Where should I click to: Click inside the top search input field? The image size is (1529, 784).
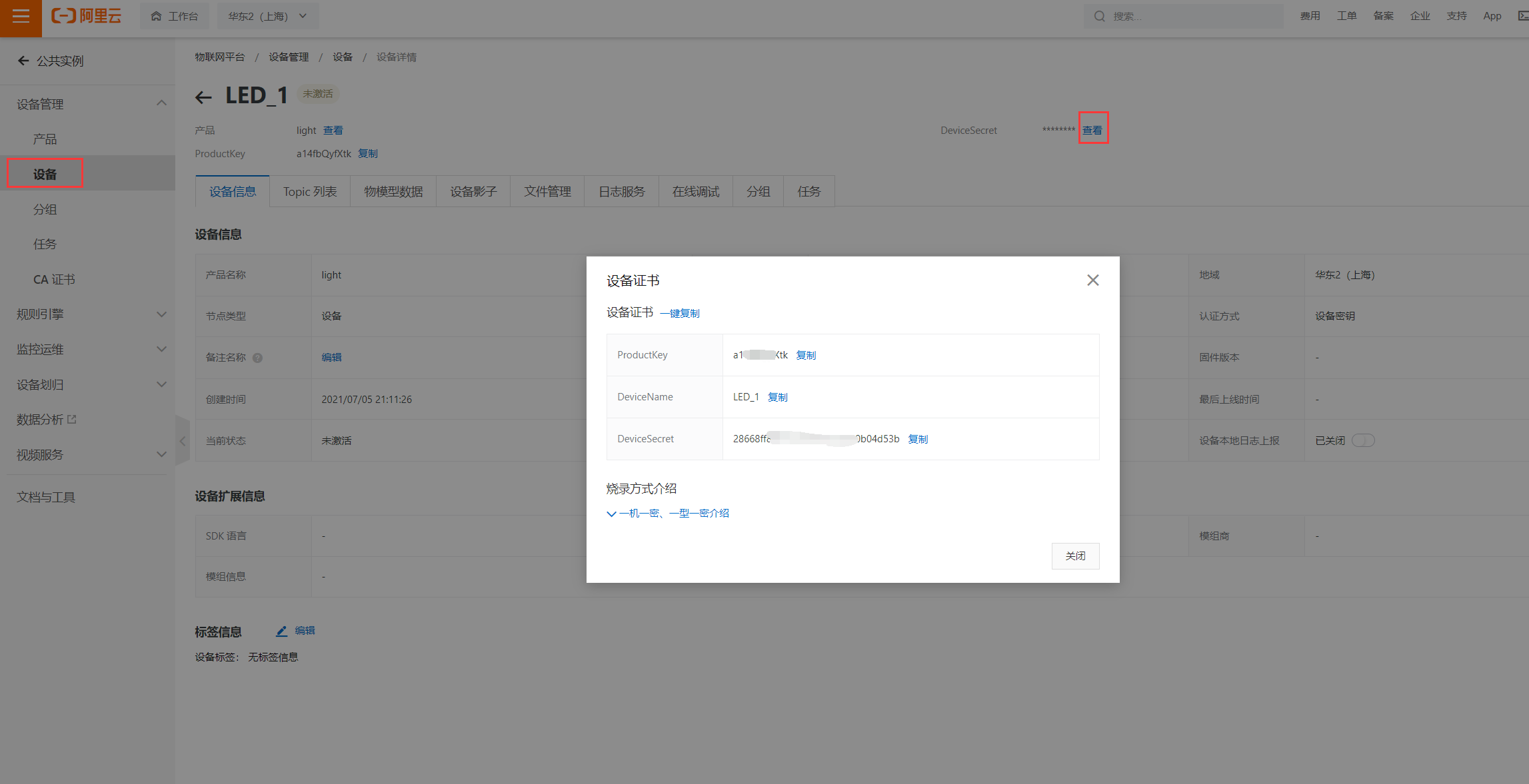pos(1186,15)
